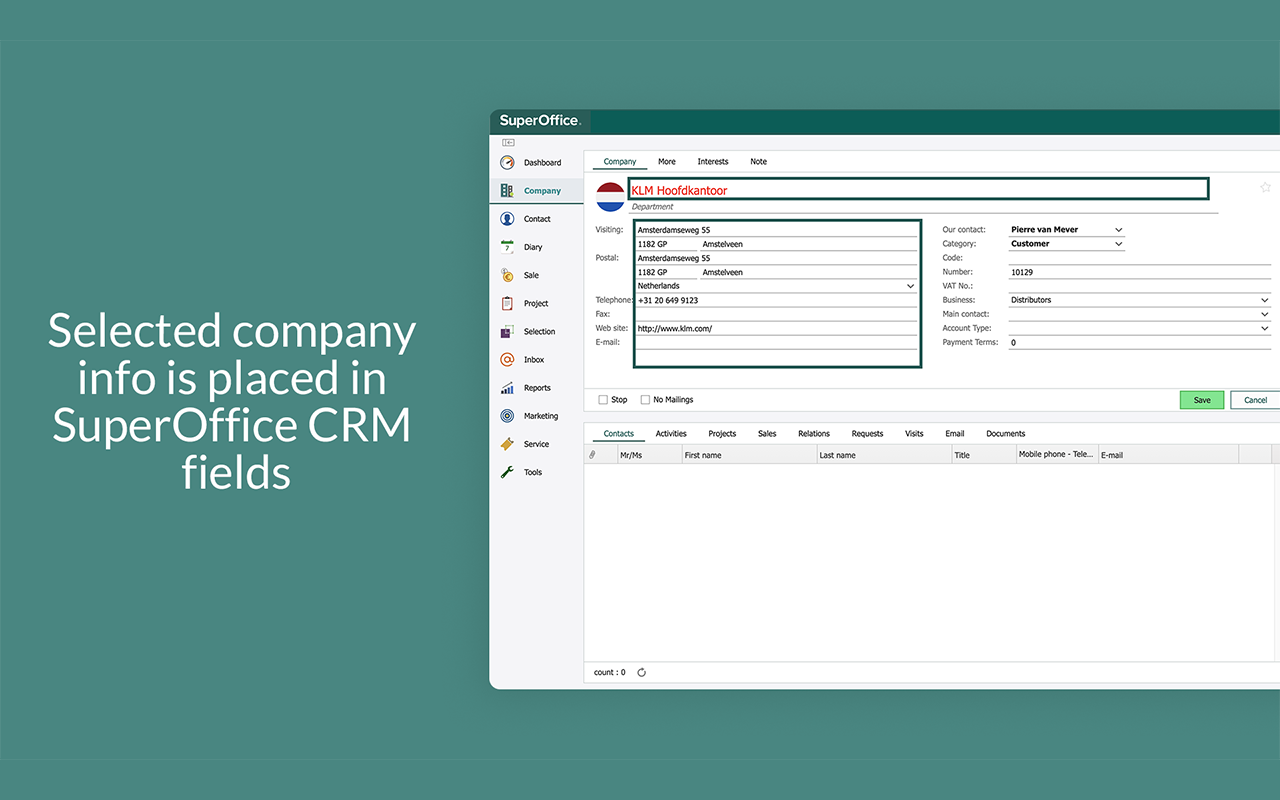Click the Code field

pyautogui.click(x=1140, y=258)
